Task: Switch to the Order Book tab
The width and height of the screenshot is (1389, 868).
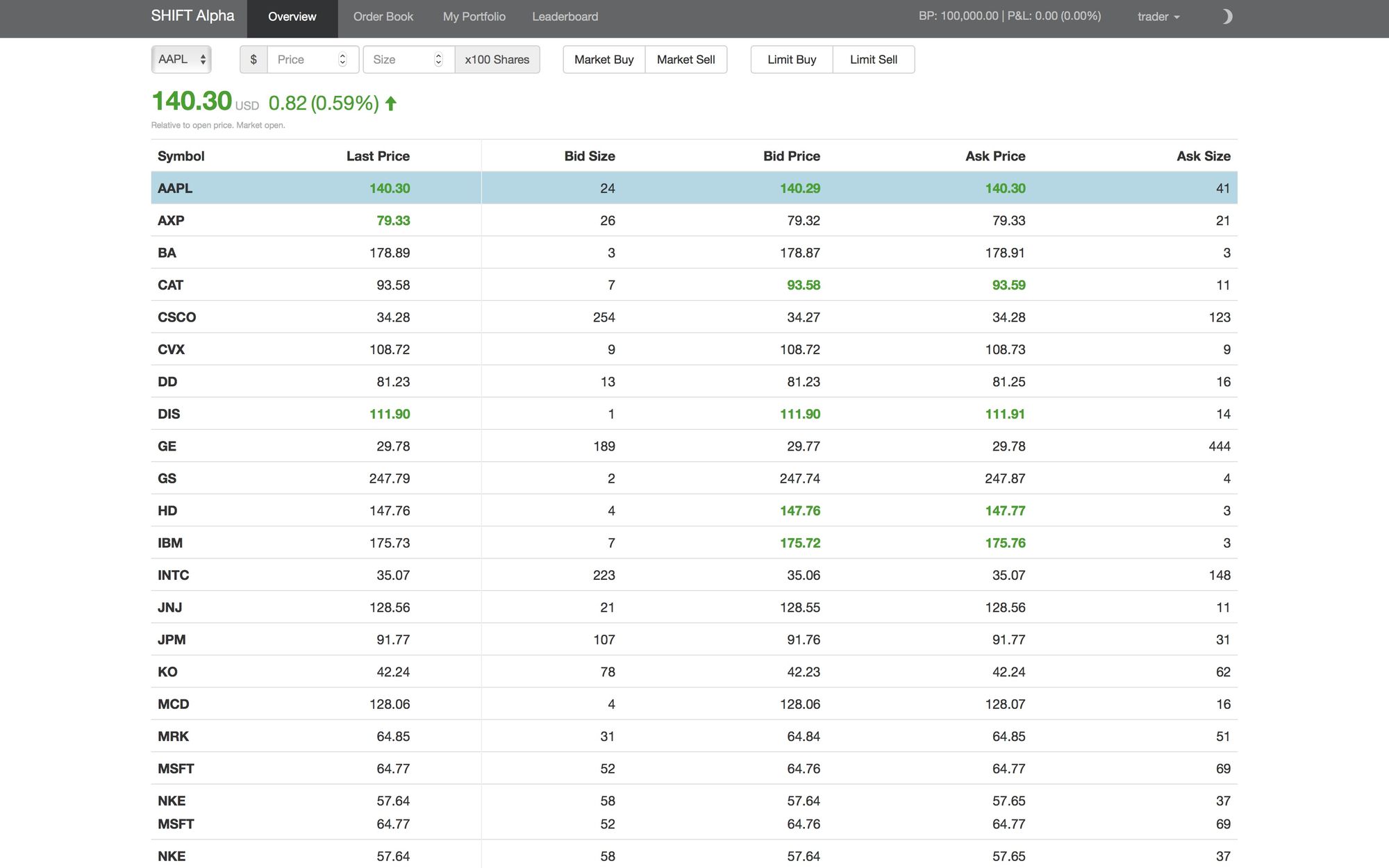Action: click(383, 17)
